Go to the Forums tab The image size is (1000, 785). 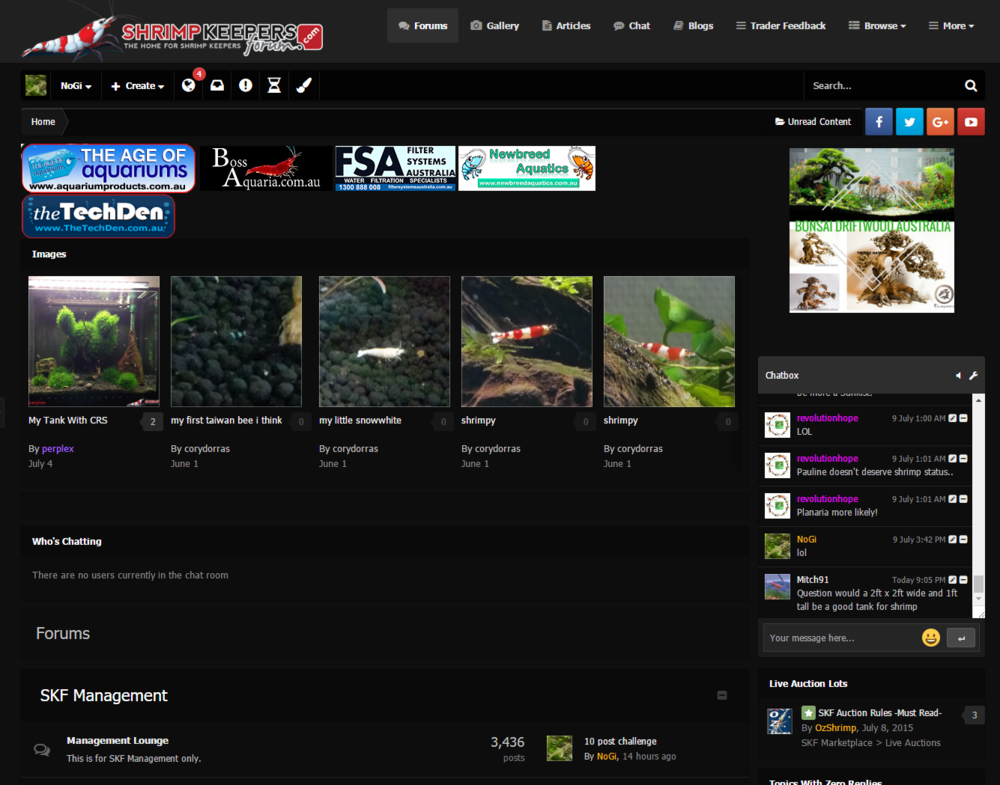[423, 26]
